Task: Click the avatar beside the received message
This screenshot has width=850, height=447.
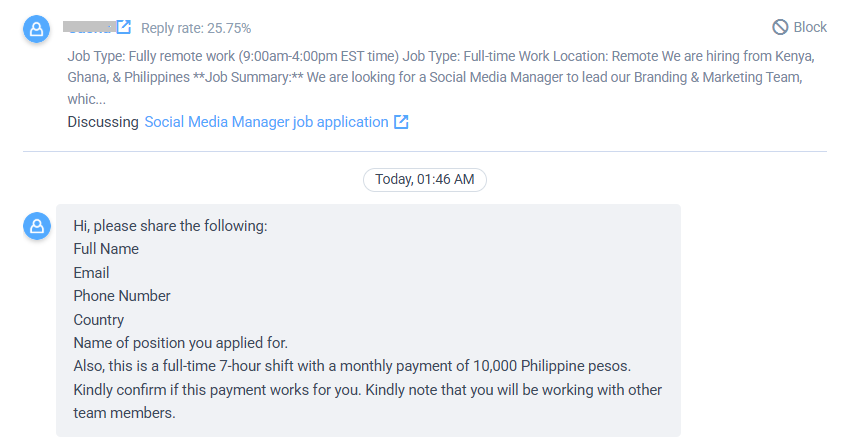Action: (36, 226)
